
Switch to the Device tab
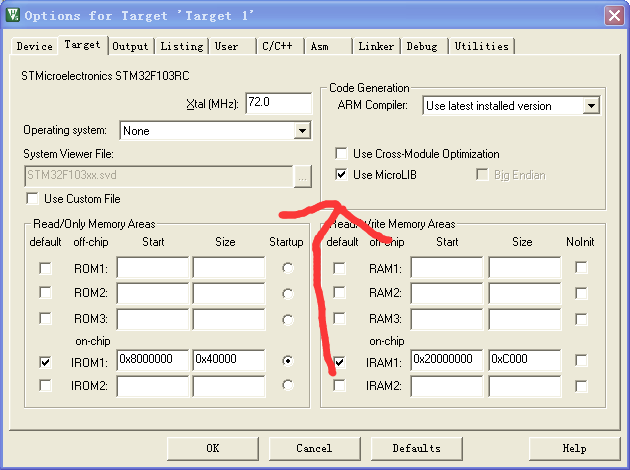point(35,47)
